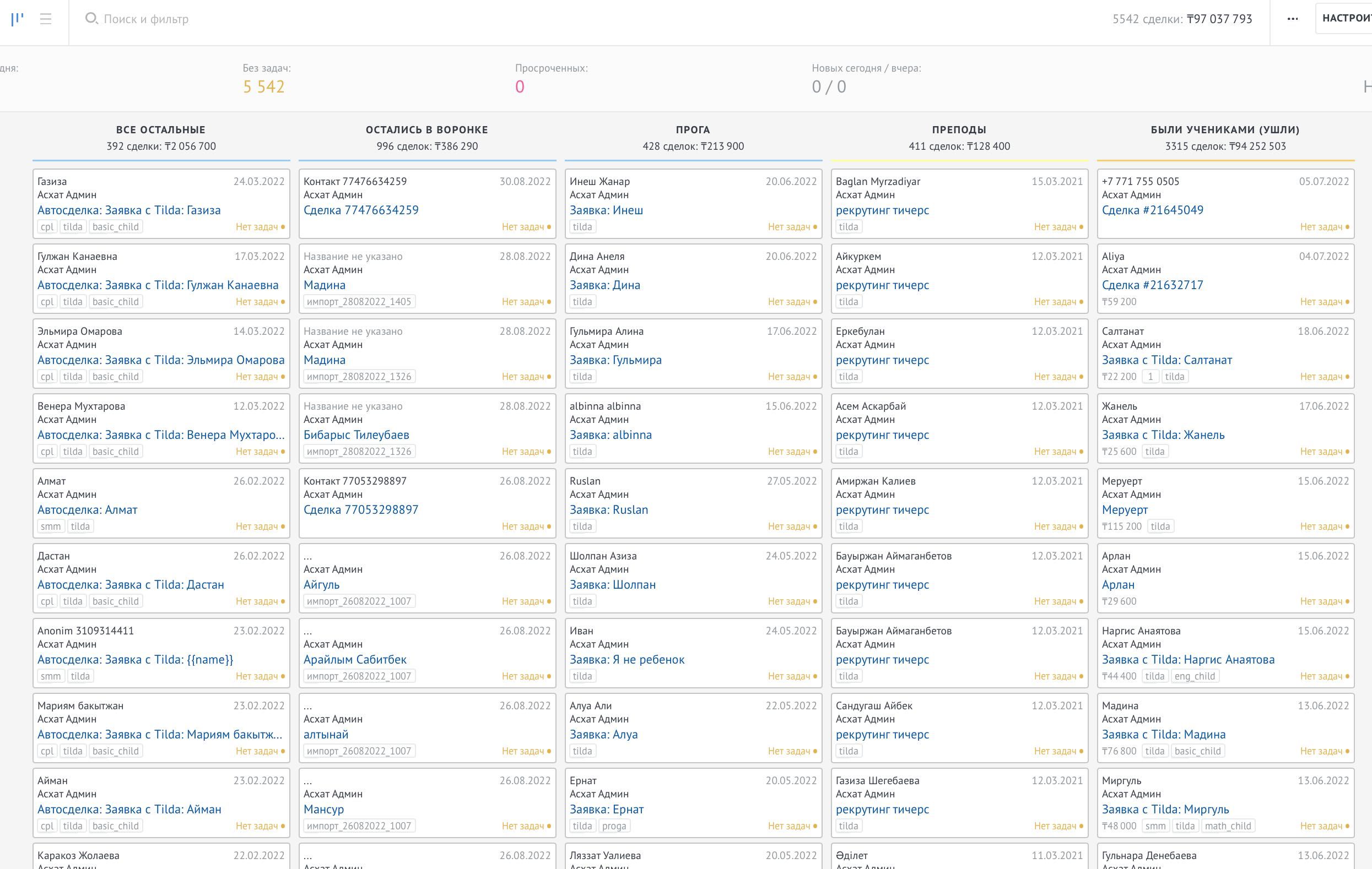Click ПРОГА column header

coord(693,130)
